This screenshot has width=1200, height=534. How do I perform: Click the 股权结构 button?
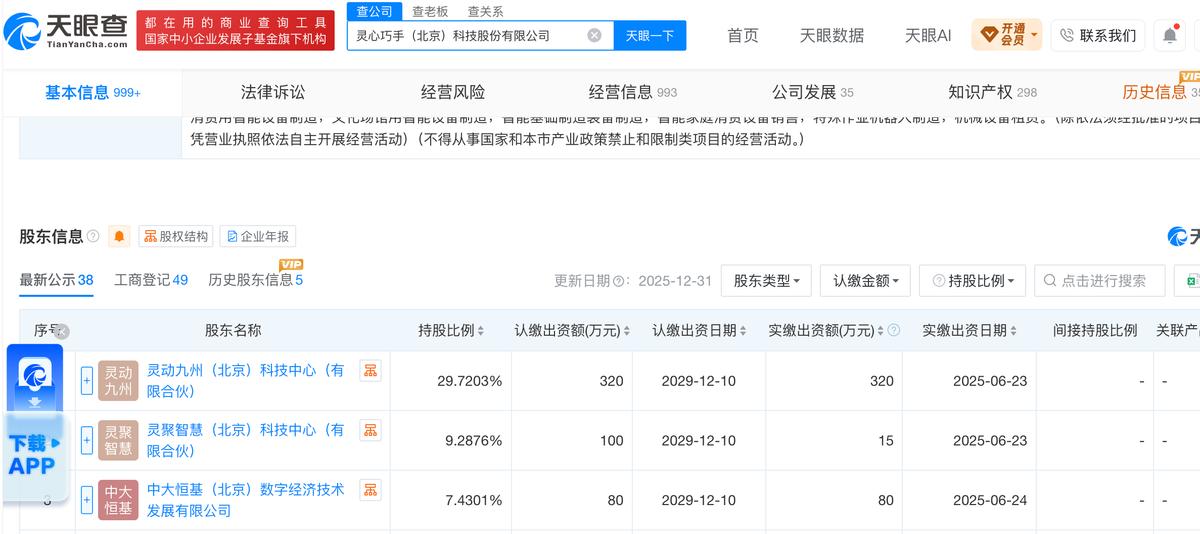click(176, 237)
